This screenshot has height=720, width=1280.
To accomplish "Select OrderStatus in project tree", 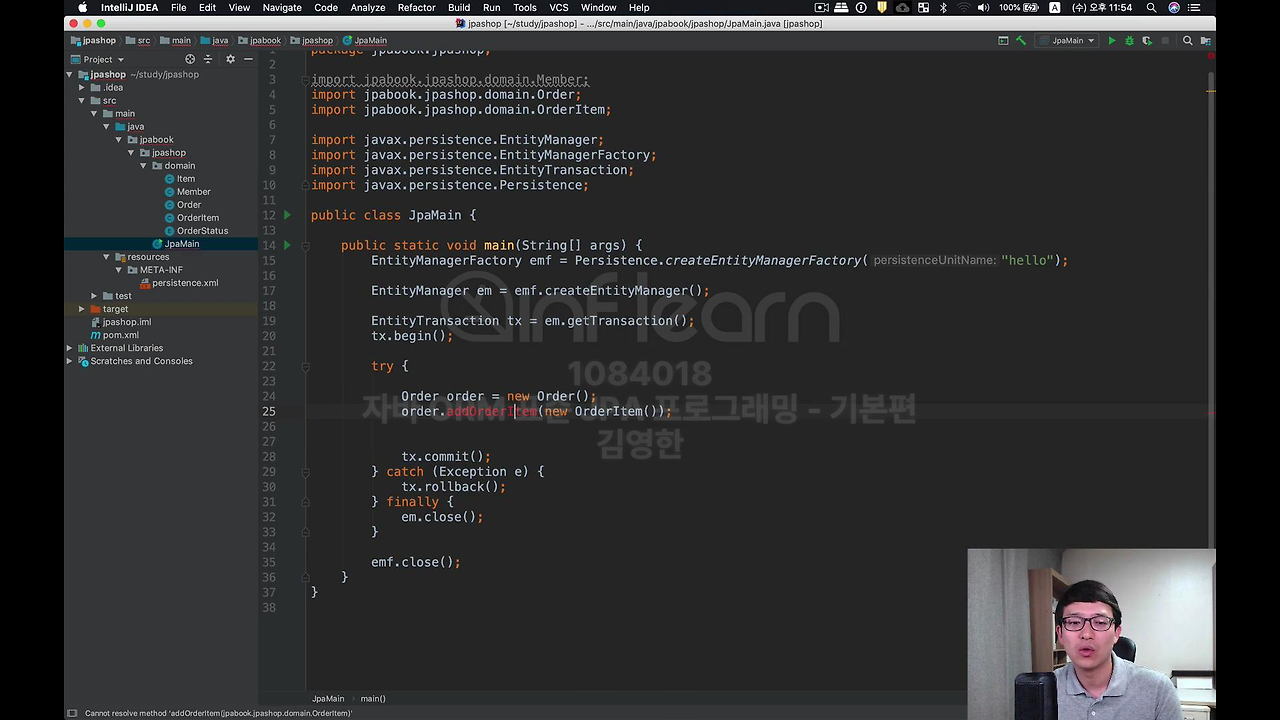I will tap(202, 231).
